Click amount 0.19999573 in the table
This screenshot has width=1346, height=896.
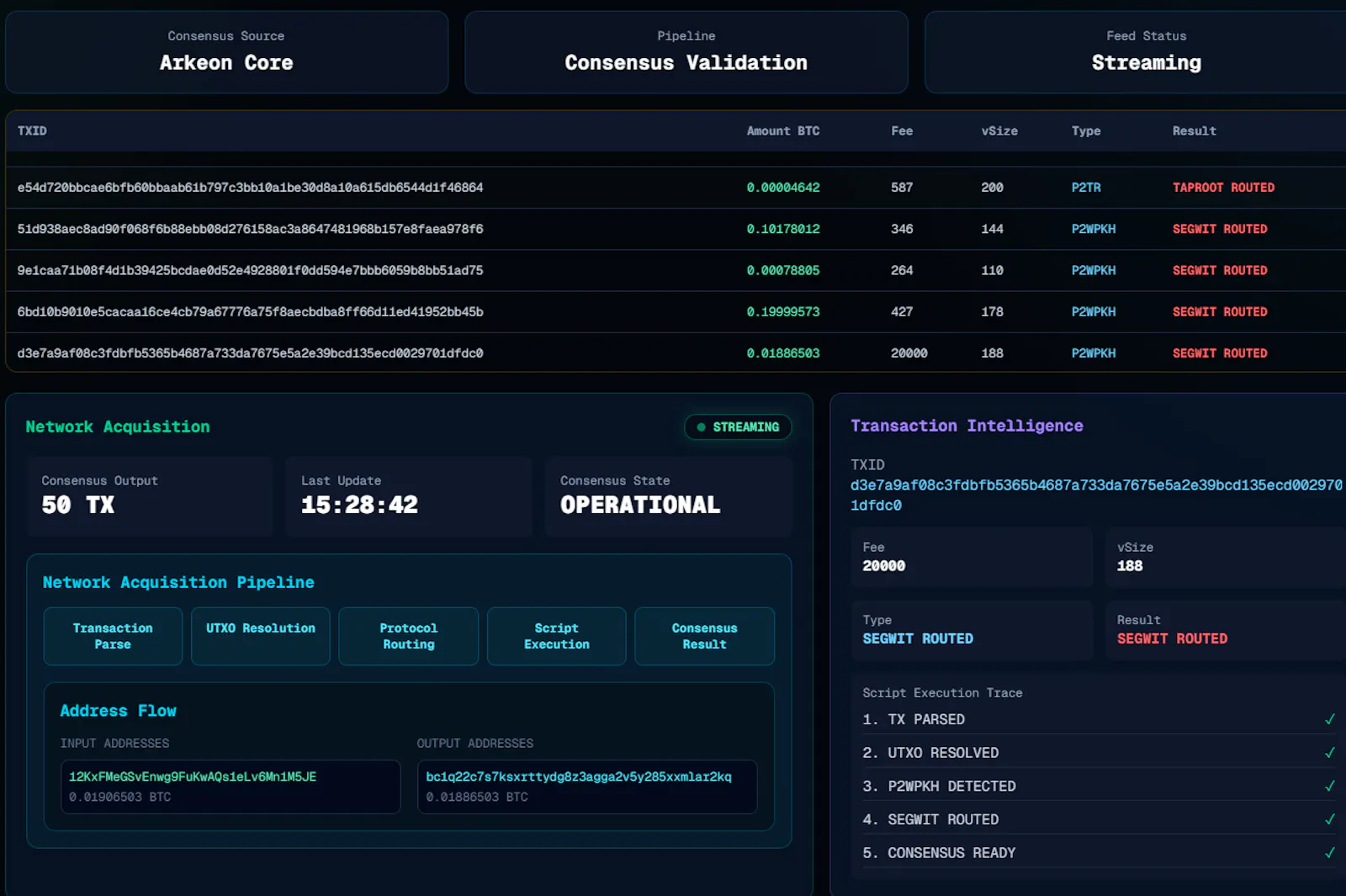pos(783,312)
